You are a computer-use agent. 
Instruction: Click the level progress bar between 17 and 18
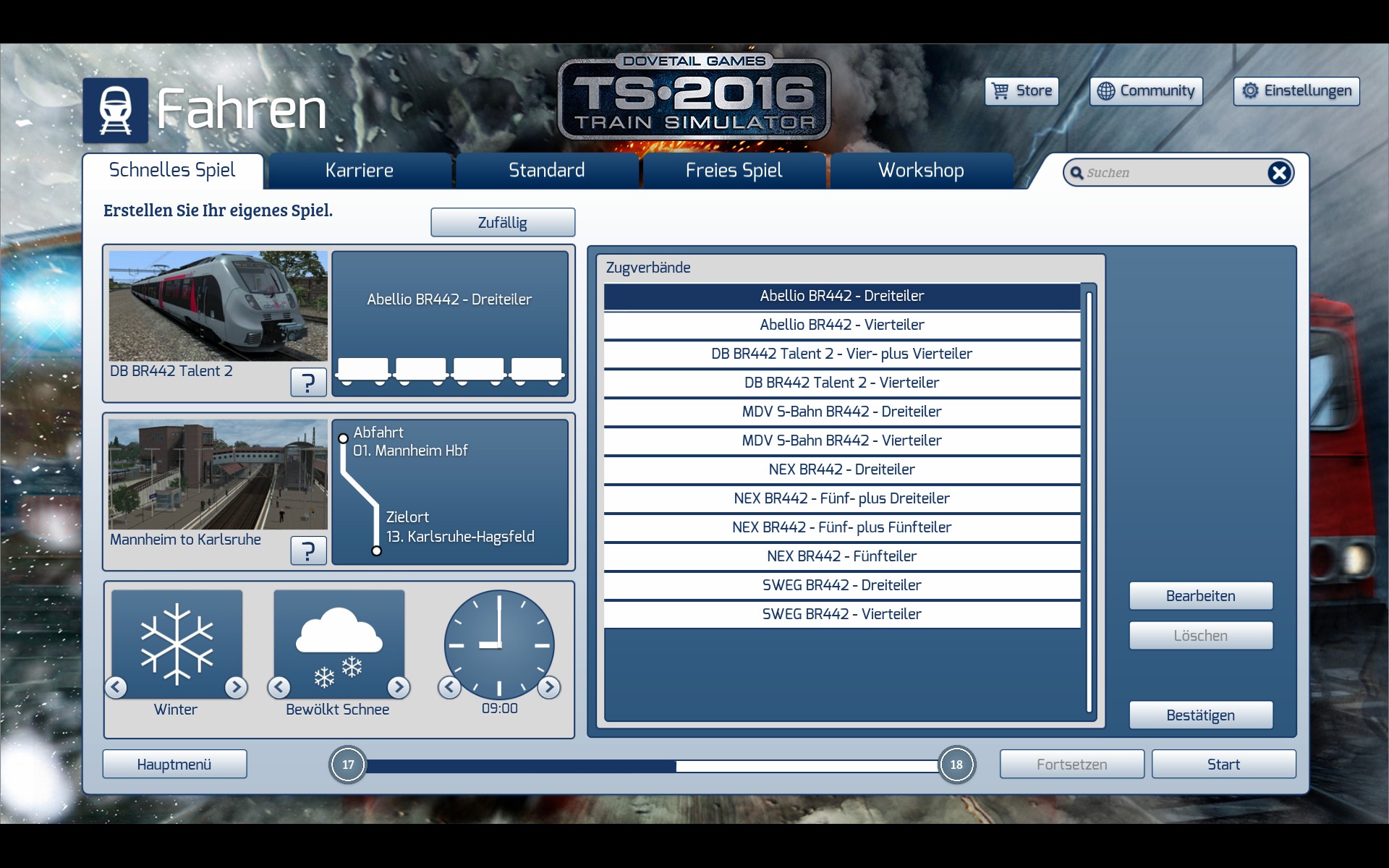coord(651,765)
